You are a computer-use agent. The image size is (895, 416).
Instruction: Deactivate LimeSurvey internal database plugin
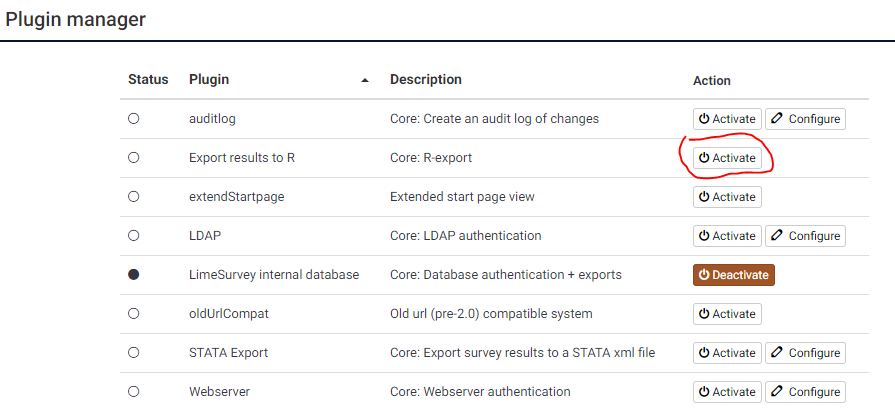734,274
